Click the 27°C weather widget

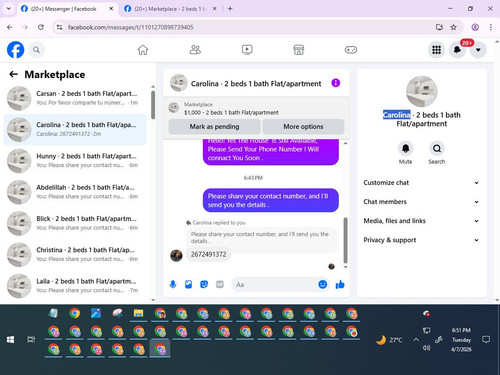389,340
